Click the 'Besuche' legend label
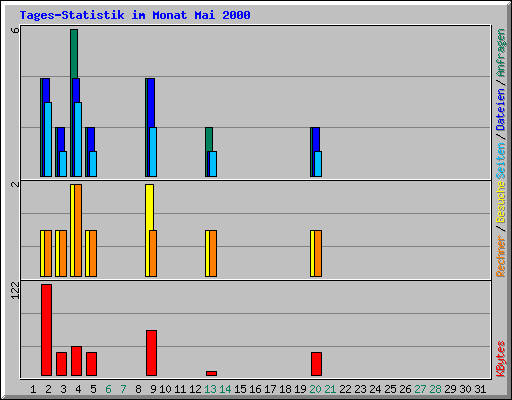 500,202
